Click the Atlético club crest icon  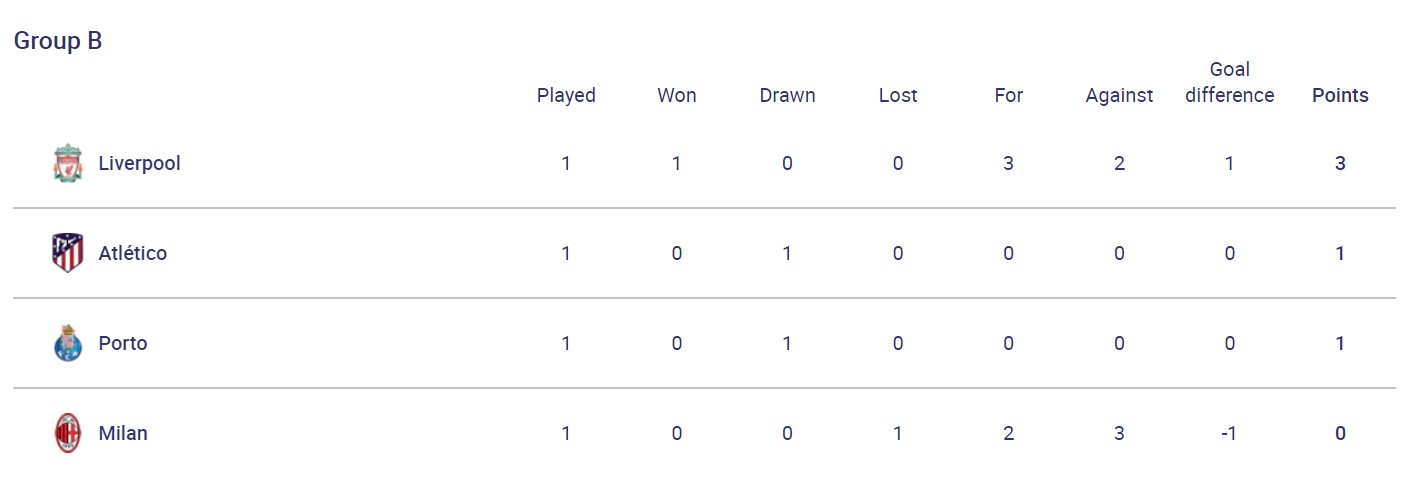[67, 253]
